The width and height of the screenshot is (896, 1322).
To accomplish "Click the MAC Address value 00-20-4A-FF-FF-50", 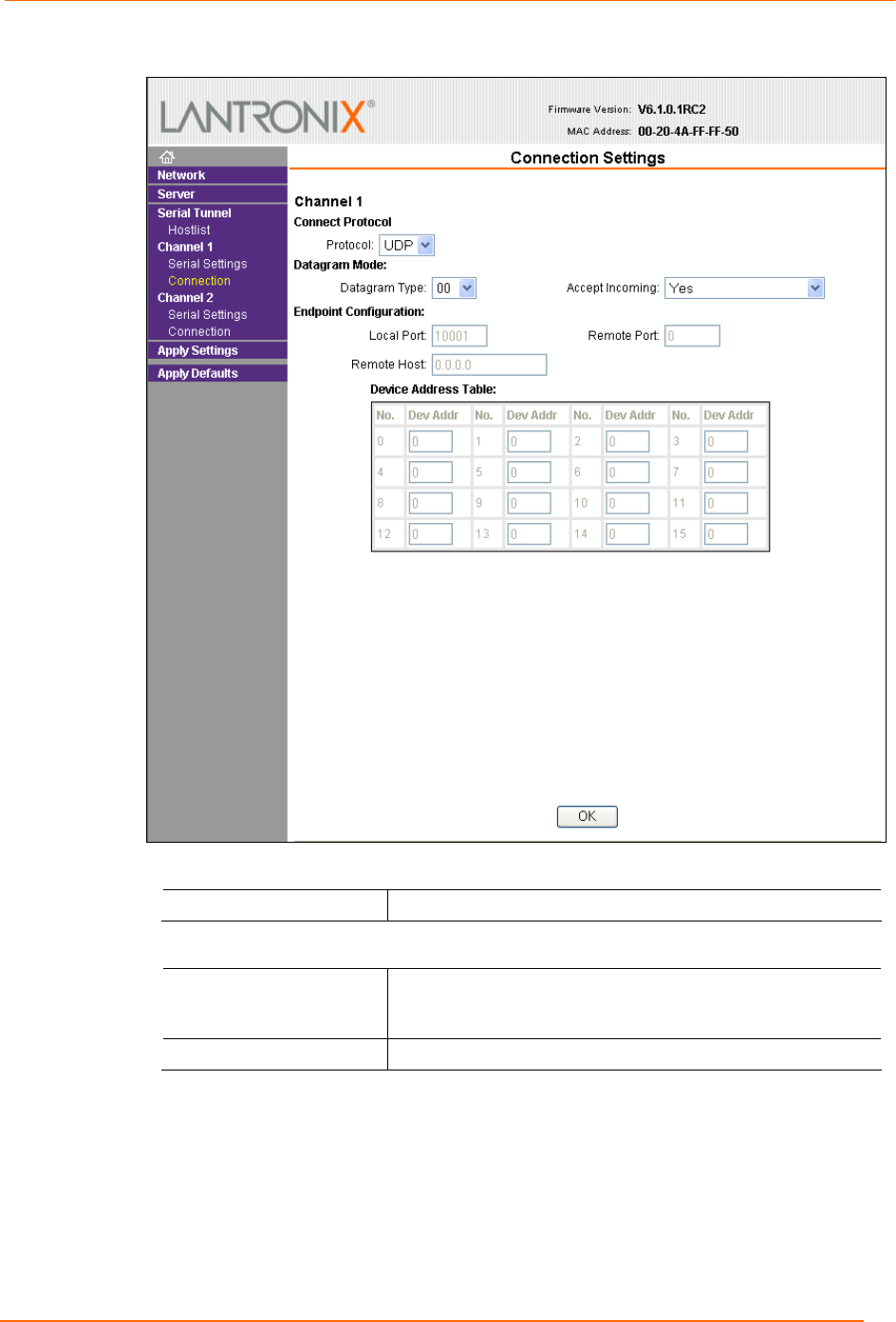I will point(688,132).
